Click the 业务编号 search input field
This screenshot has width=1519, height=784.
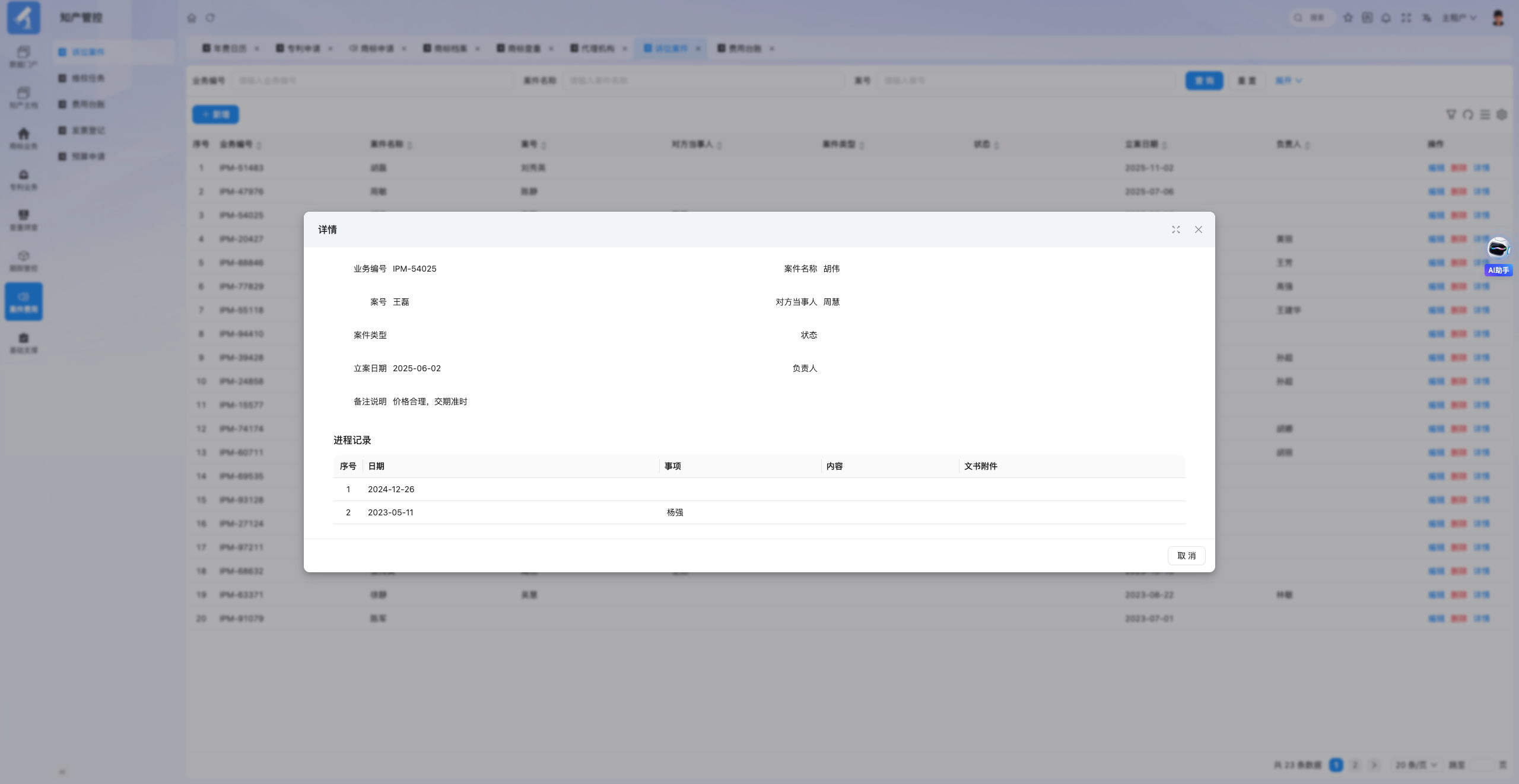(372, 81)
